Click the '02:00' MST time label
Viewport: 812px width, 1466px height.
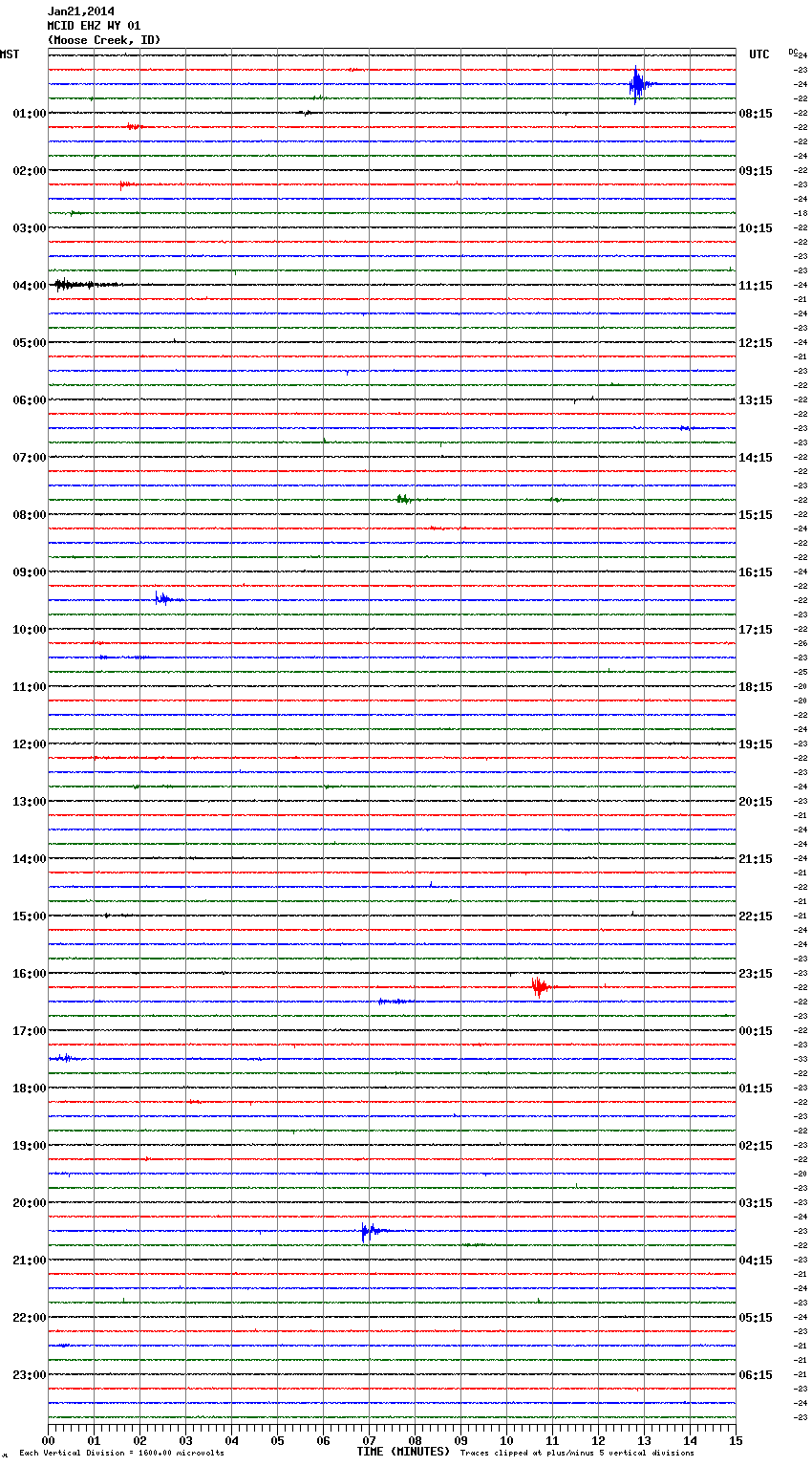pos(30,170)
